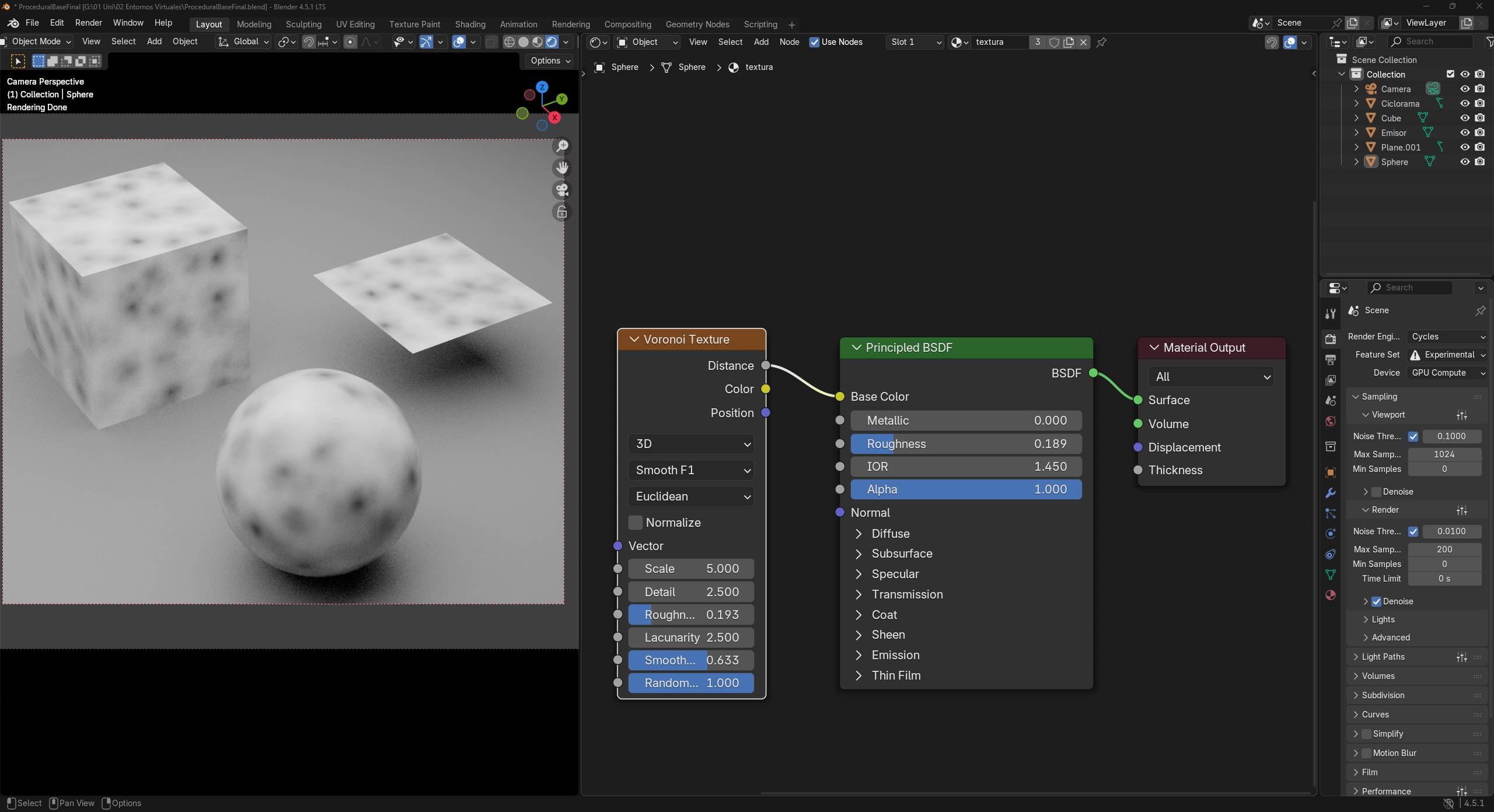Hide the Cube object in viewport
Image resolution: width=1494 pixels, height=812 pixels.
[1465, 118]
